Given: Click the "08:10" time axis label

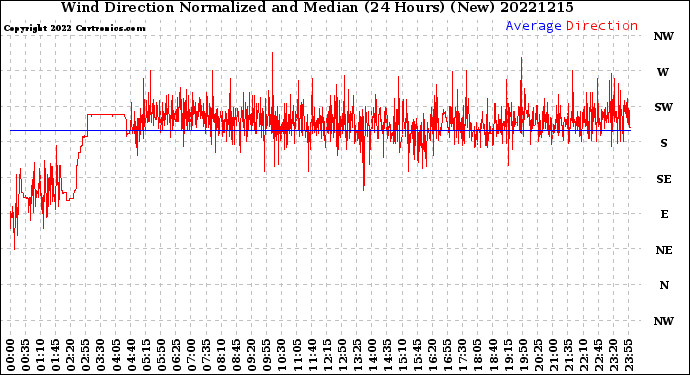Looking at the screenshot, I should pos(221,355).
